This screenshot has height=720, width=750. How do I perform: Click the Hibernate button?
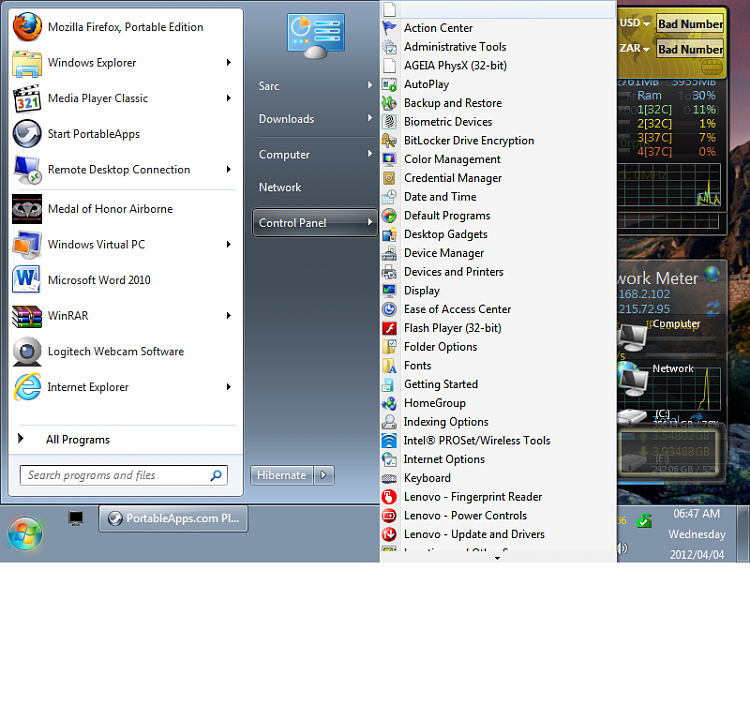[x=282, y=475]
